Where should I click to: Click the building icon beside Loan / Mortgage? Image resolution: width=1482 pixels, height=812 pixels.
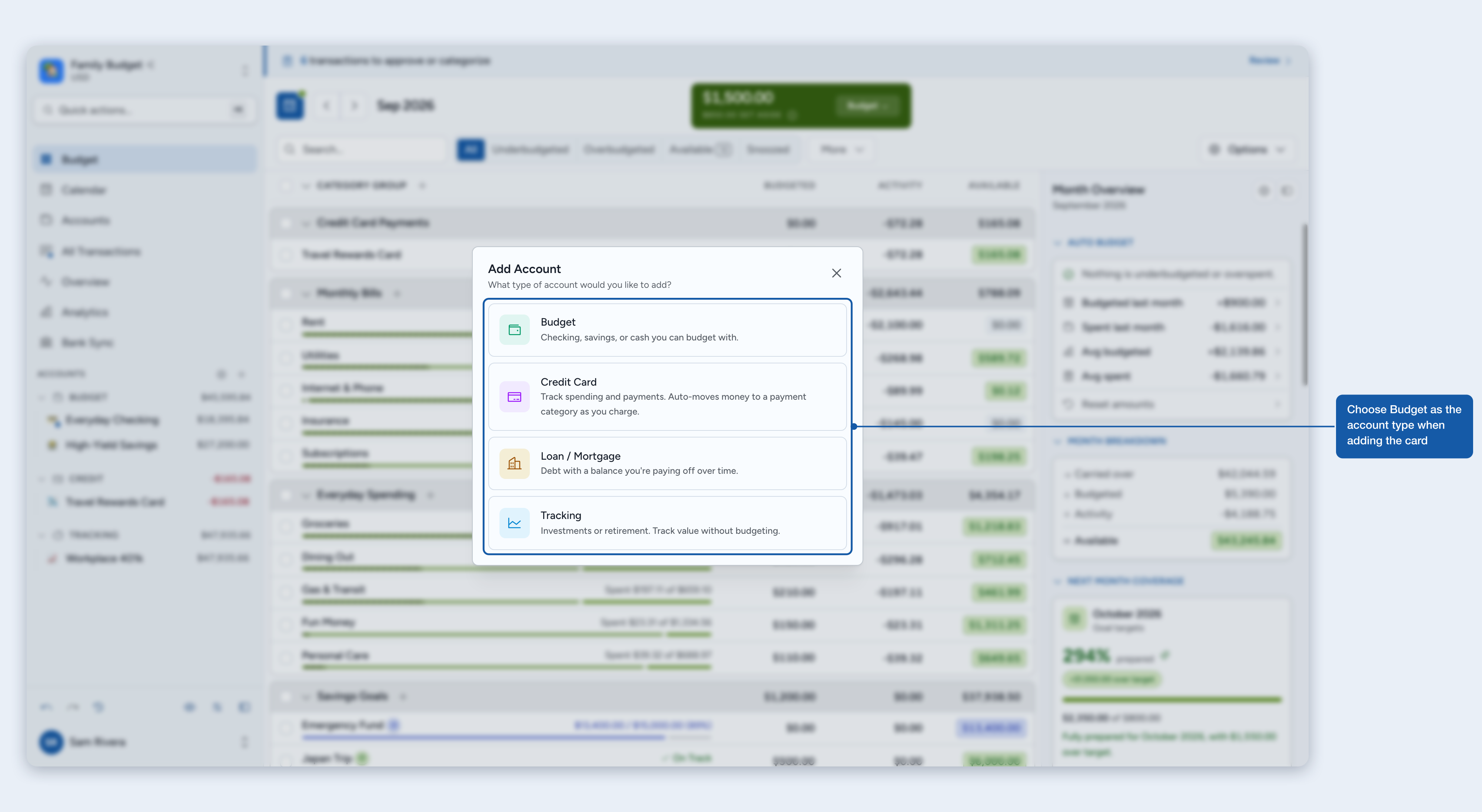(x=514, y=463)
